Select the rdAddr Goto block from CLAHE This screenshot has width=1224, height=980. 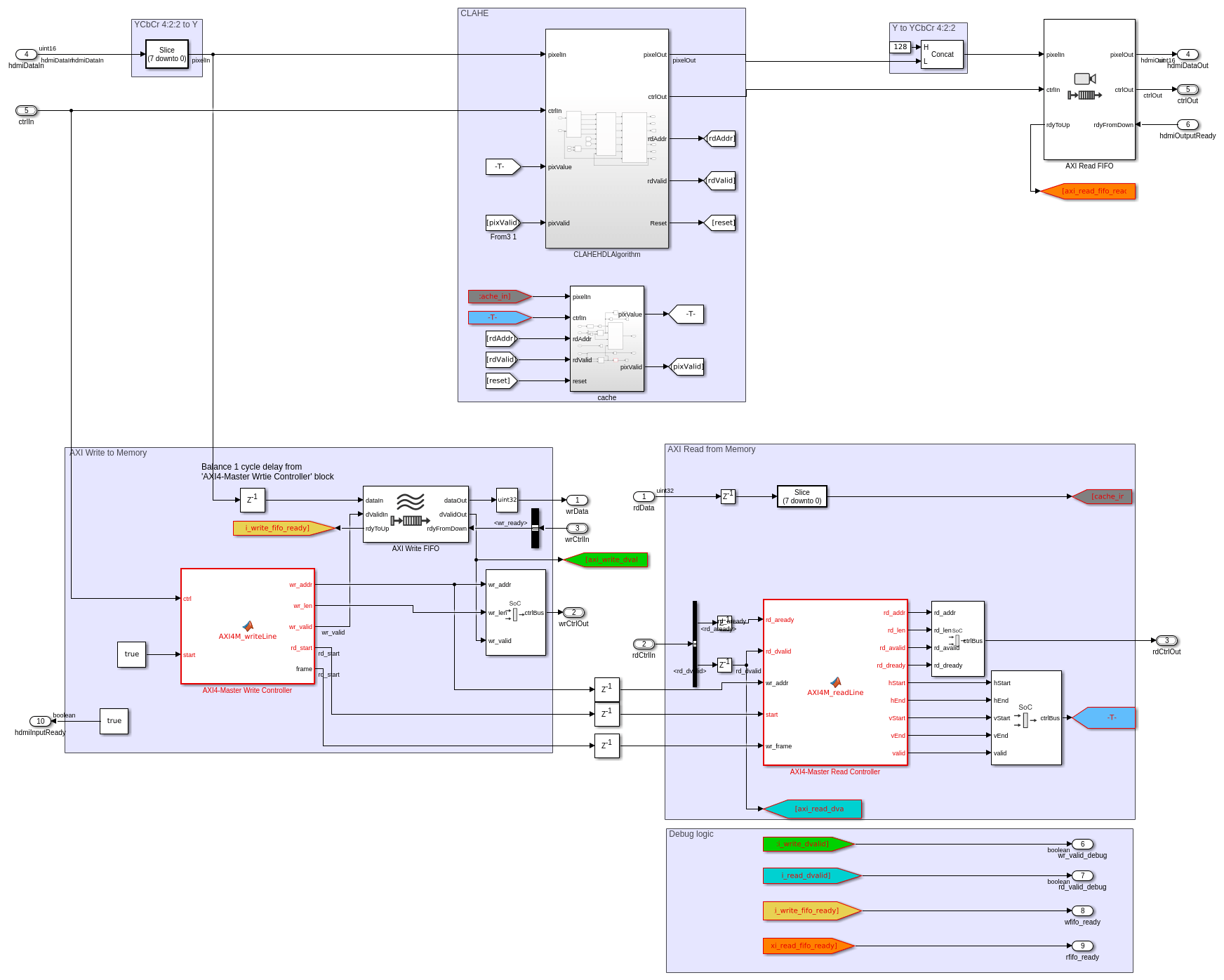pos(719,138)
